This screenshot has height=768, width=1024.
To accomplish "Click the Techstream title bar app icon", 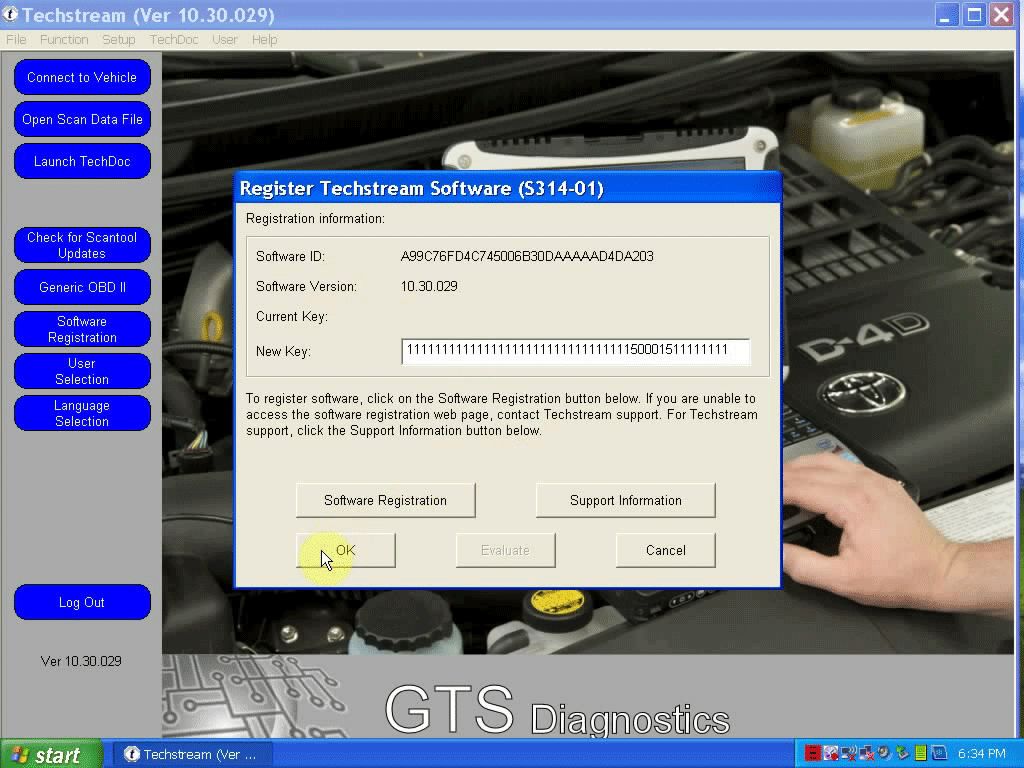I will [x=10, y=14].
